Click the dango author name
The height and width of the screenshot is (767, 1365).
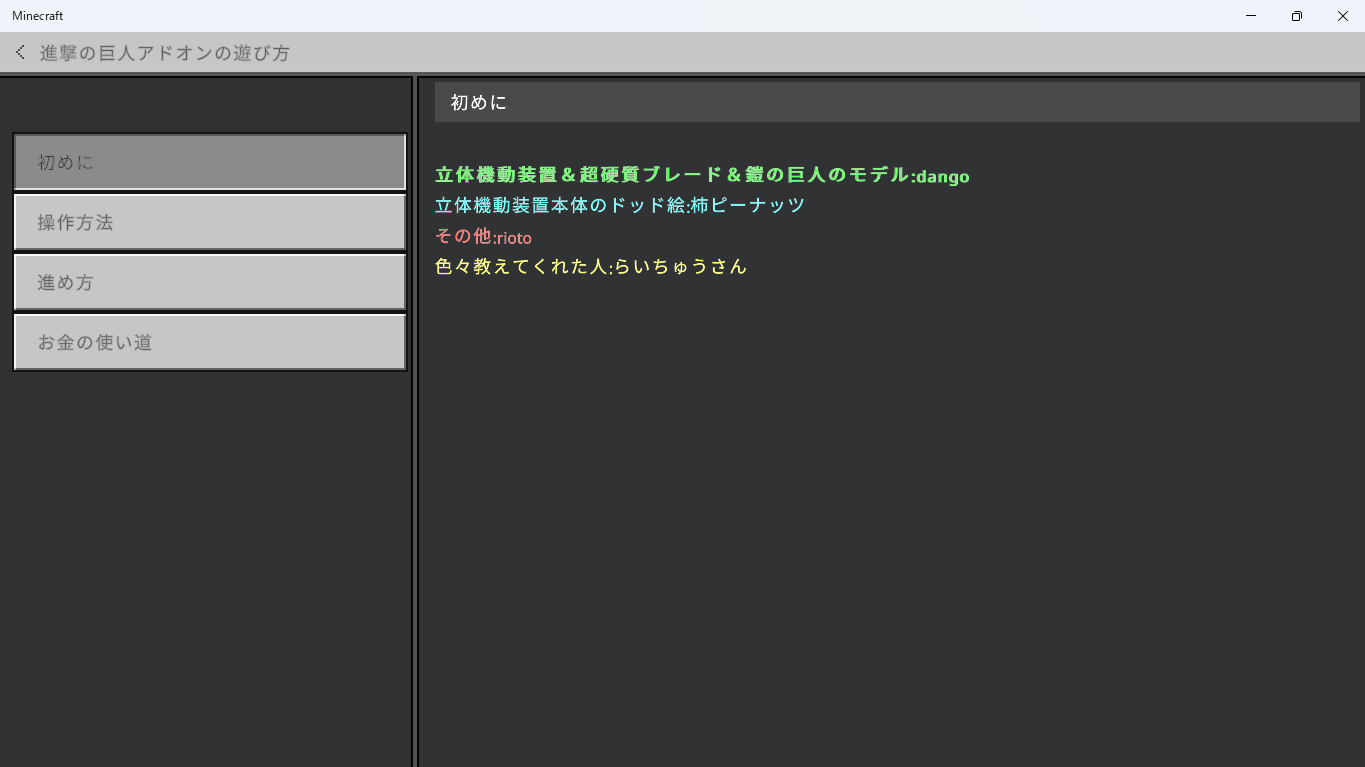pos(943,177)
